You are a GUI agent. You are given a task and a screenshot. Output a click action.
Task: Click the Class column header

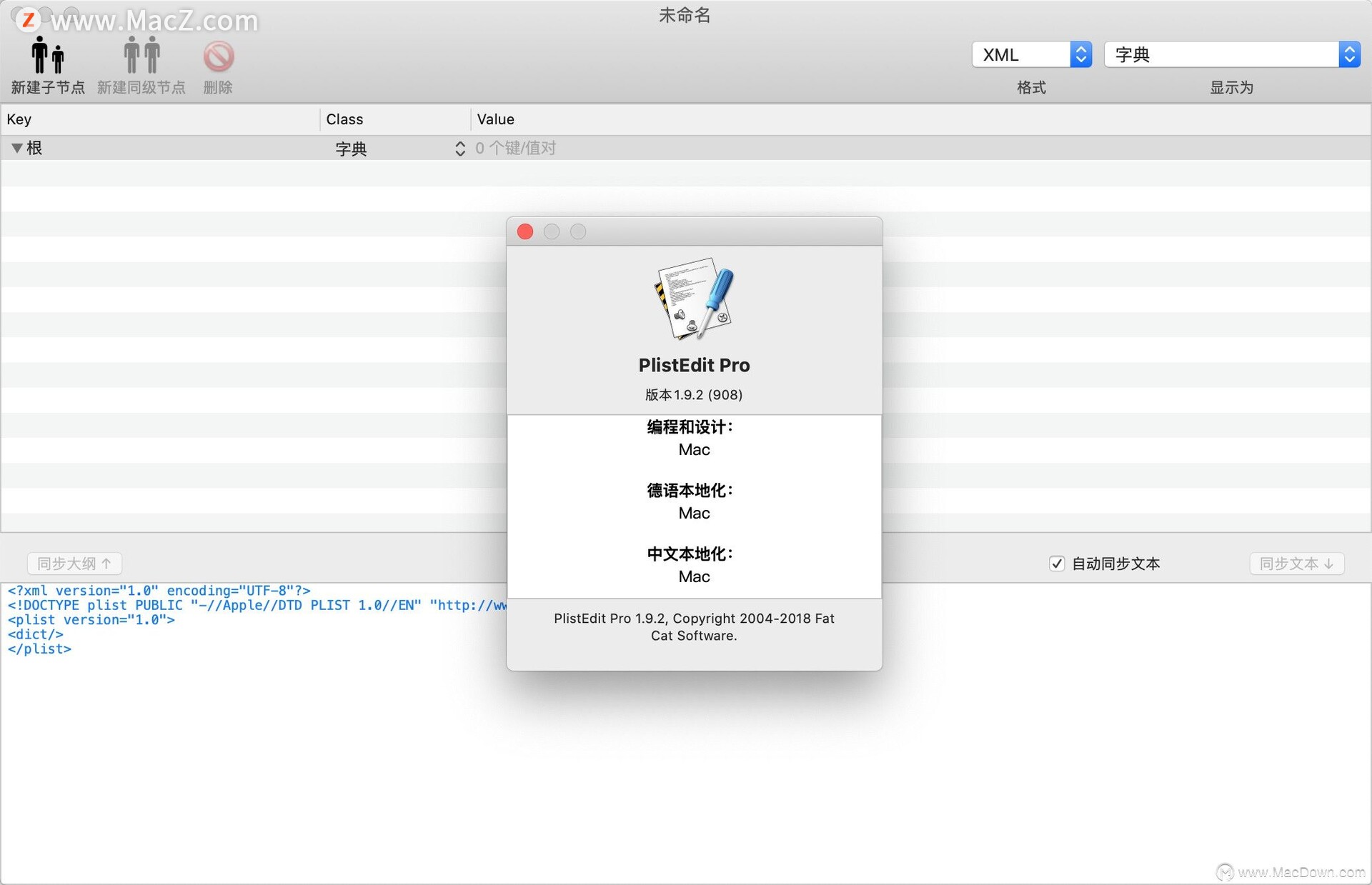(x=395, y=119)
